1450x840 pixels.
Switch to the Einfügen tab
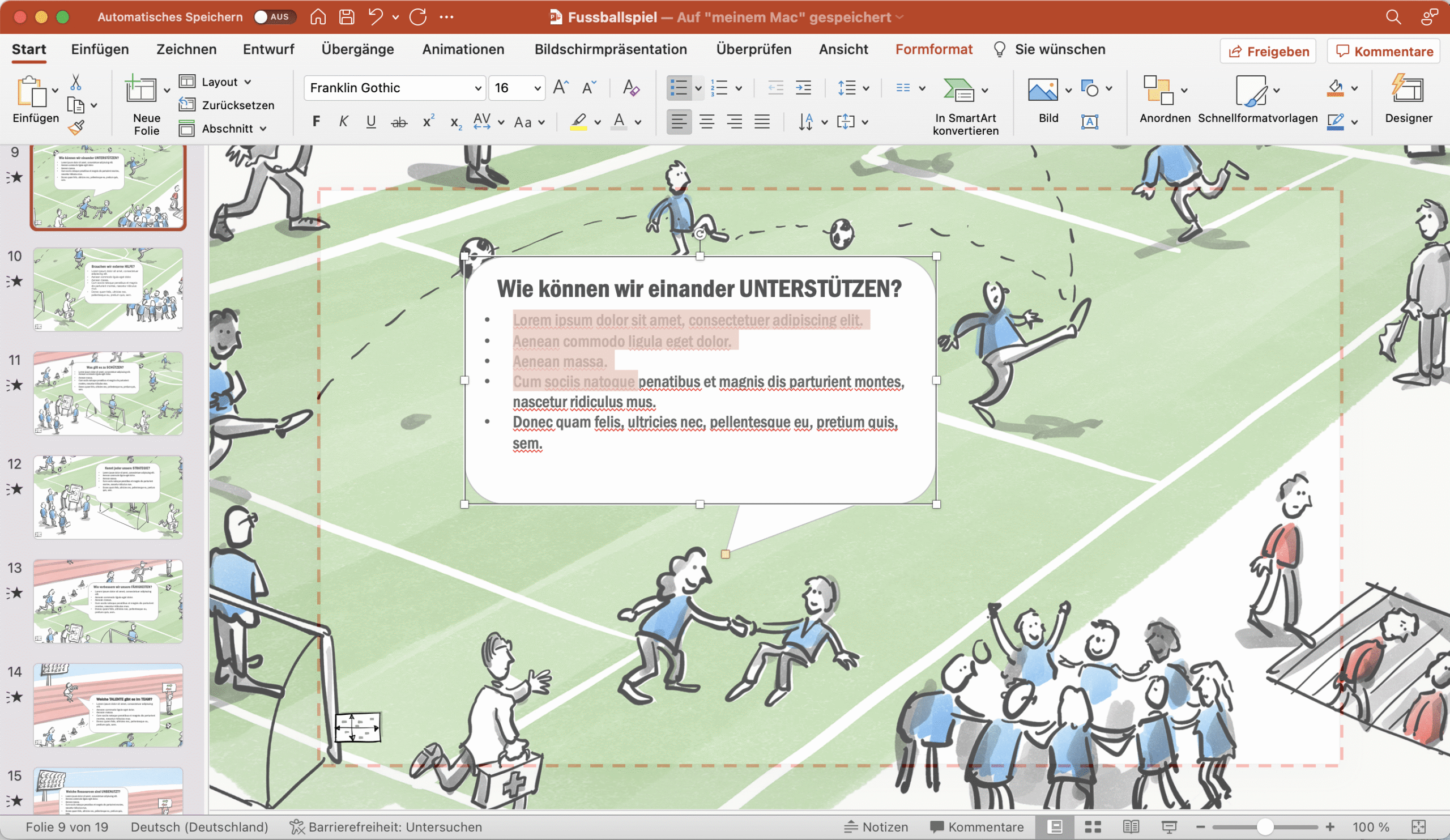pyautogui.click(x=100, y=49)
